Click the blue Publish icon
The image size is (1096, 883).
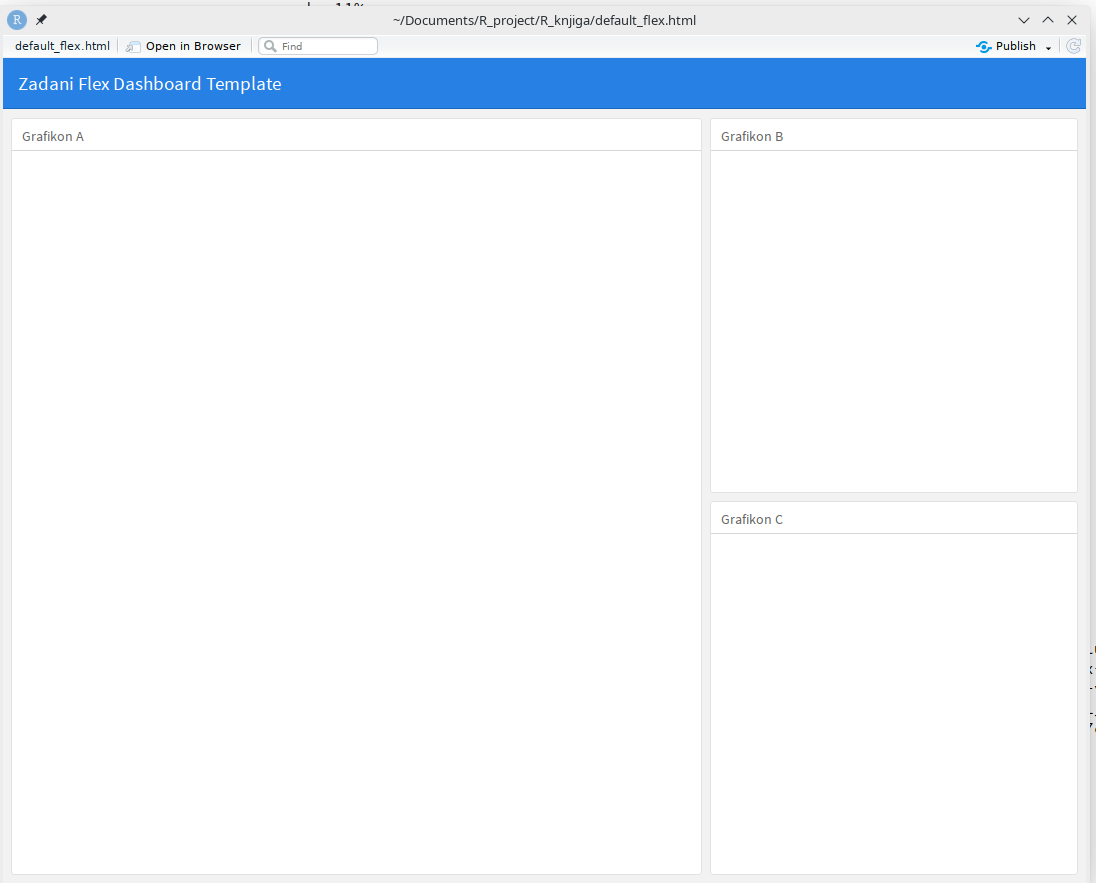pos(983,46)
